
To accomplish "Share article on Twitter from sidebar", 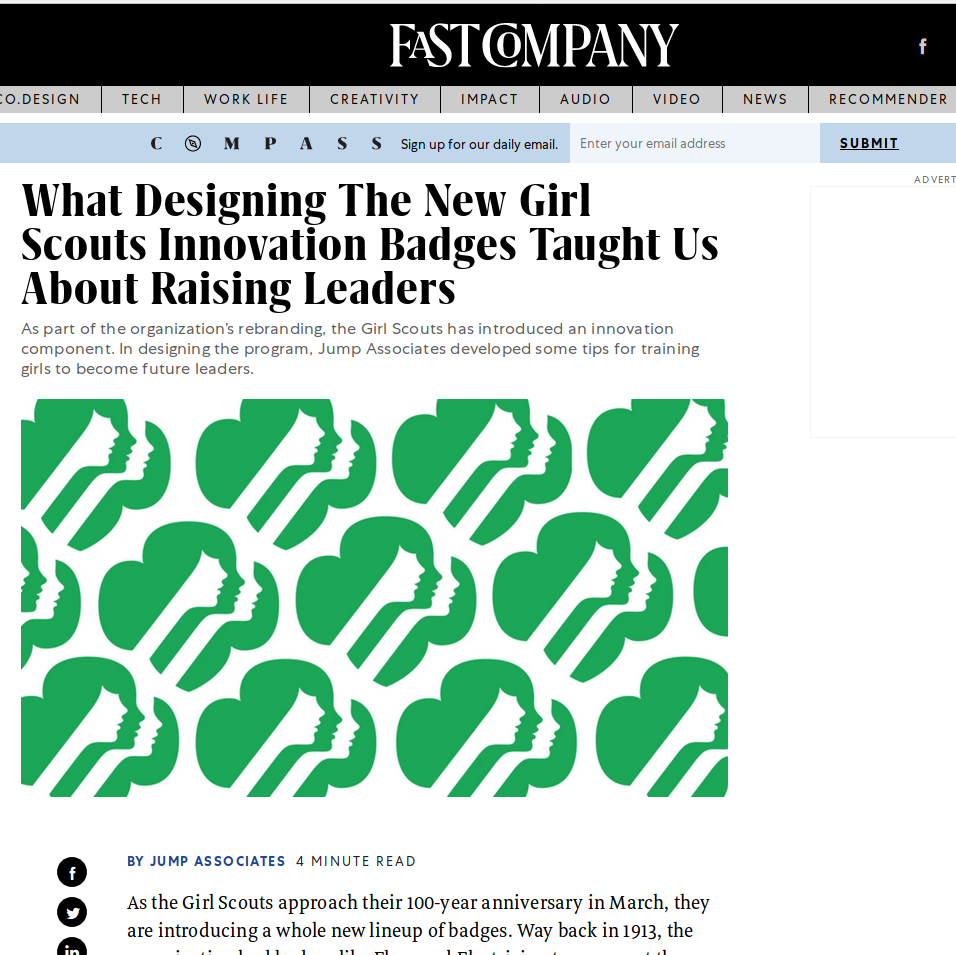I will [72, 912].
